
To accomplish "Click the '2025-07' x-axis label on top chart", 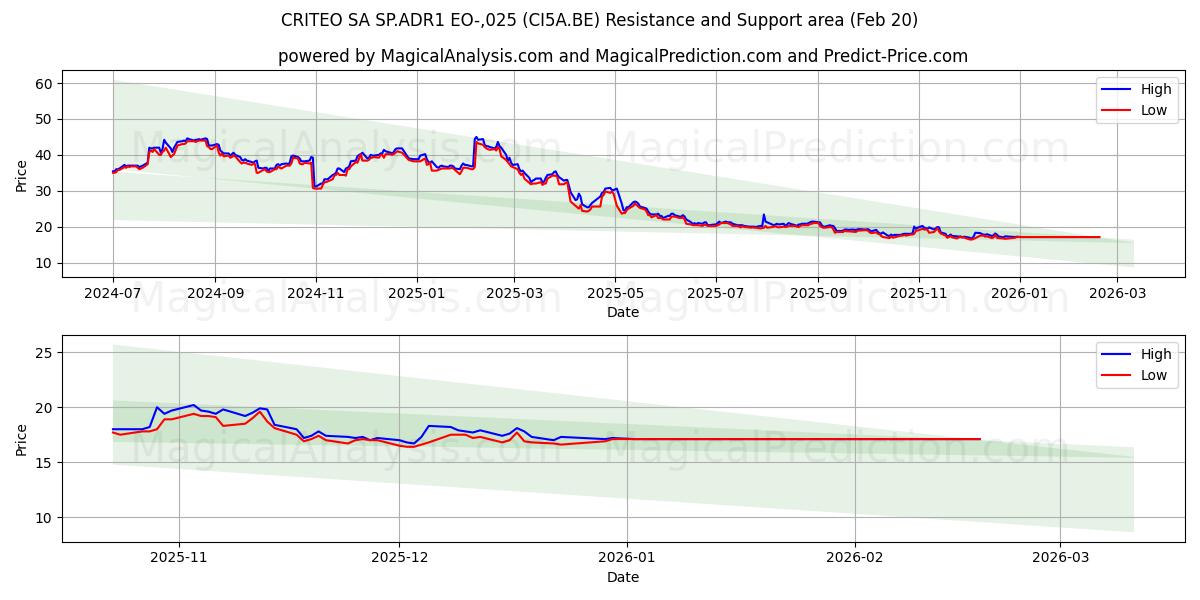I will pos(716,294).
